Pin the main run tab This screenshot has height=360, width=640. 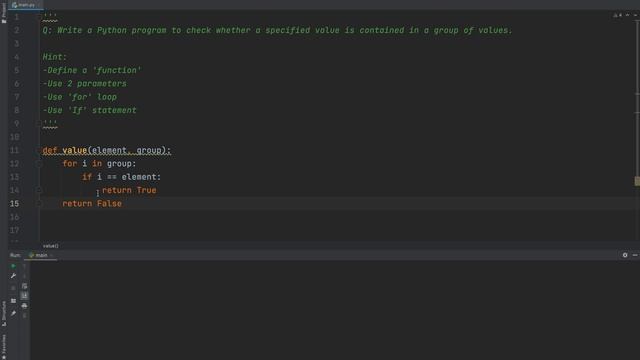[13, 313]
